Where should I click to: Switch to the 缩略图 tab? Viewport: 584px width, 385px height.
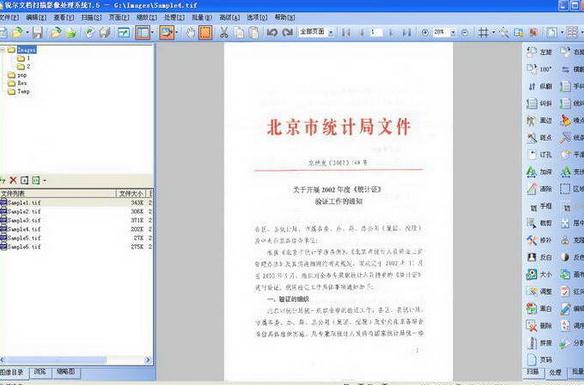66,372
